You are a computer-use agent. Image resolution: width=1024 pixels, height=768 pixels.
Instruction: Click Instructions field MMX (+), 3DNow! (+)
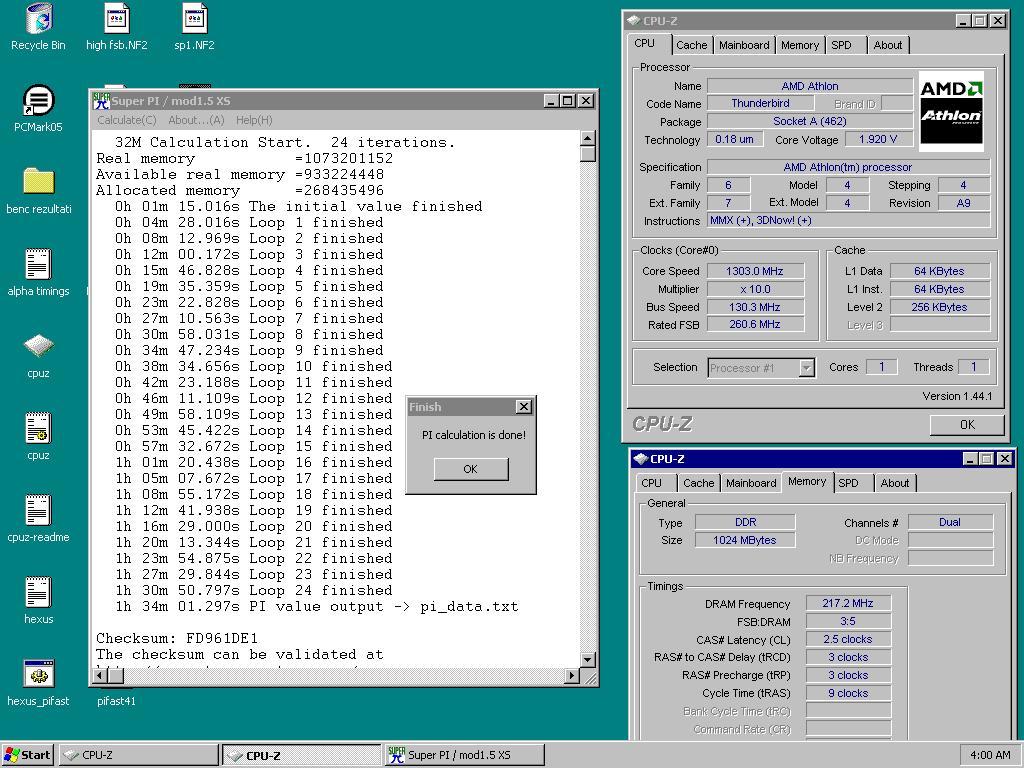tap(848, 221)
